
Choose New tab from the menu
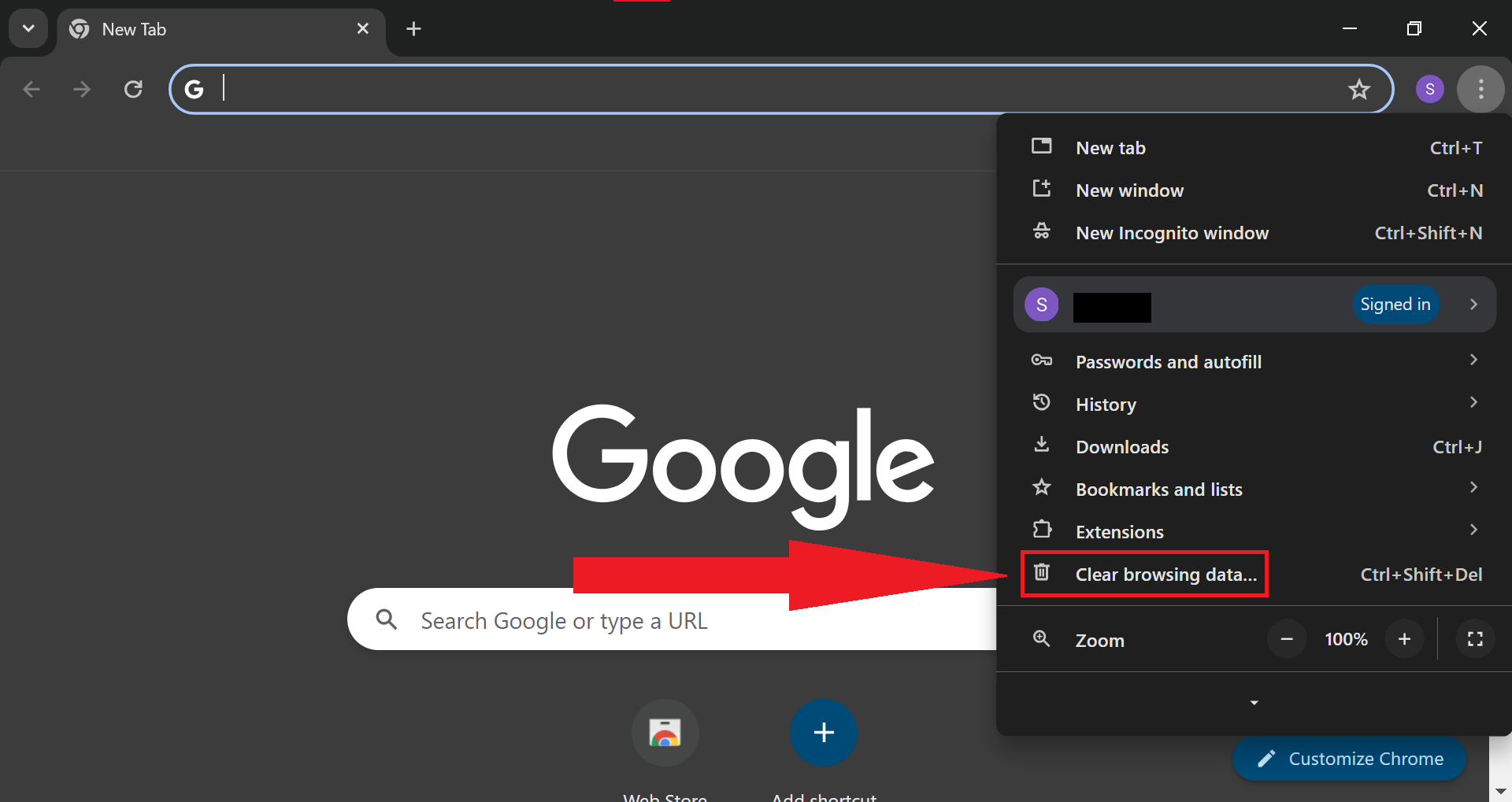1254,148
